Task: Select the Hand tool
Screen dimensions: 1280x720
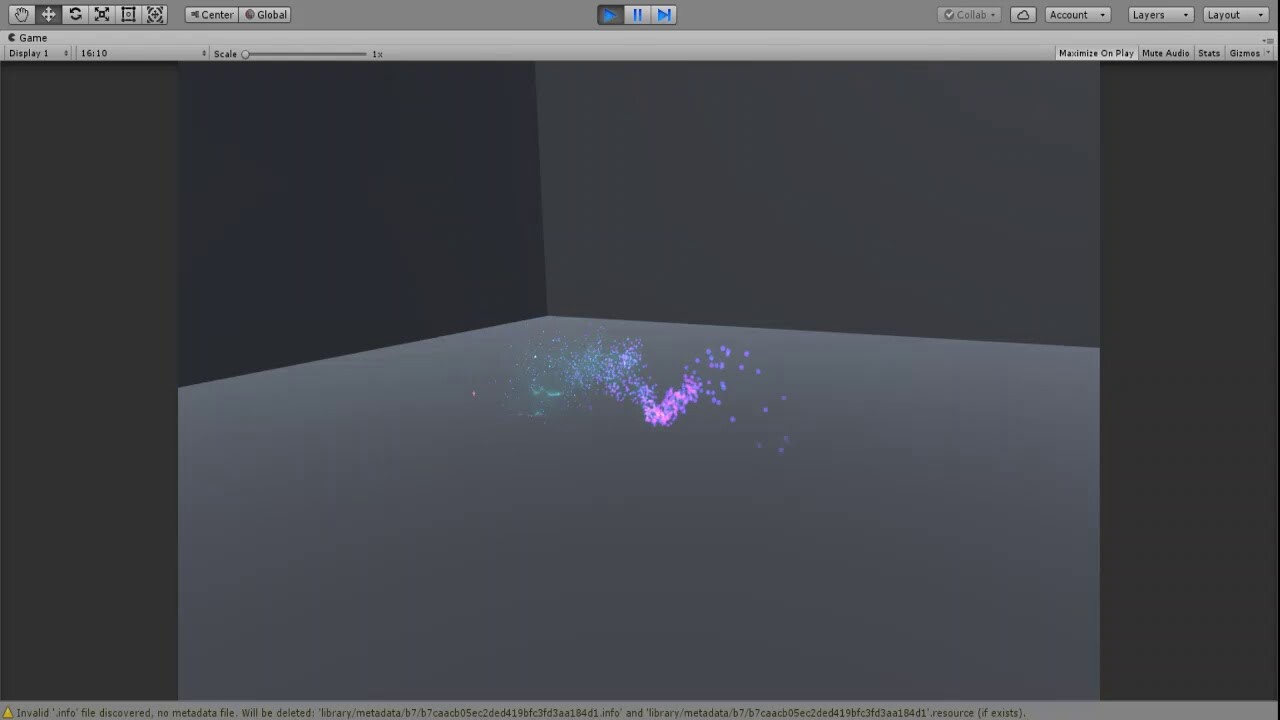Action: click(21, 14)
